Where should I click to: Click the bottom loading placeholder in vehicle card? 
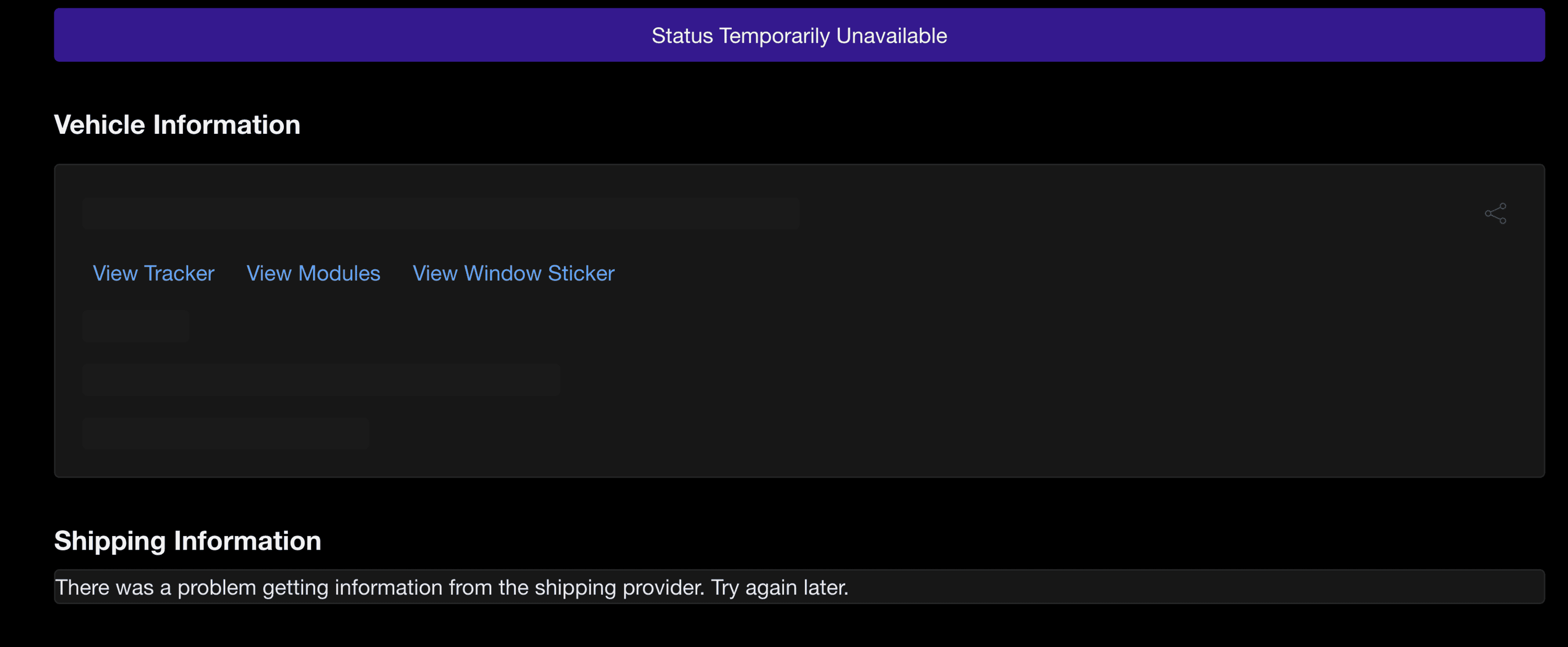(225, 434)
